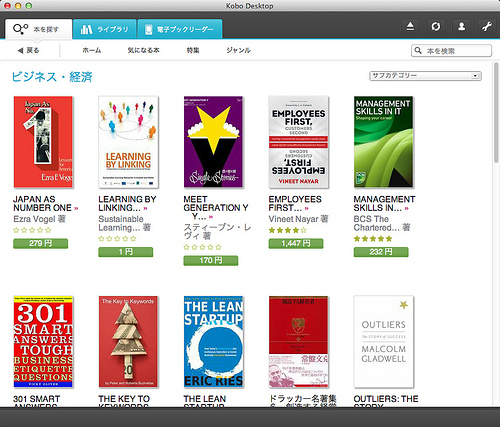
Task: Click the eject eReader icon
Action: click(x=410, y=26)
